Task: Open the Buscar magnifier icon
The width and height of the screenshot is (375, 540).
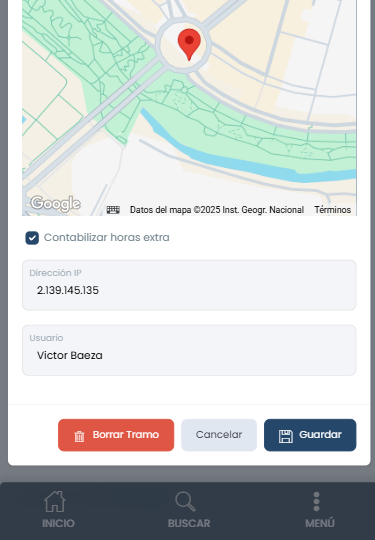Action: (185, 501)
